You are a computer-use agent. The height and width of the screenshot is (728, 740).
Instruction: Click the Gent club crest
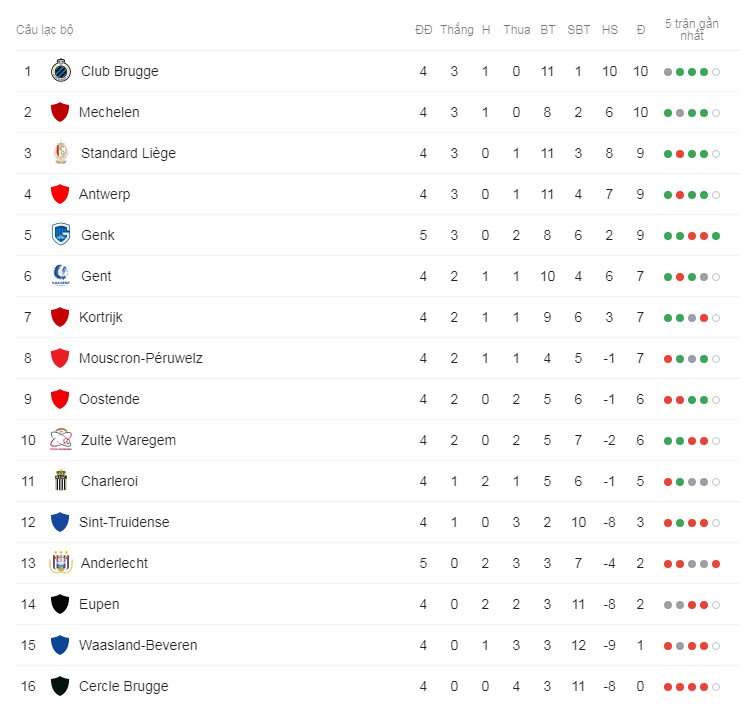coord(61,275)
